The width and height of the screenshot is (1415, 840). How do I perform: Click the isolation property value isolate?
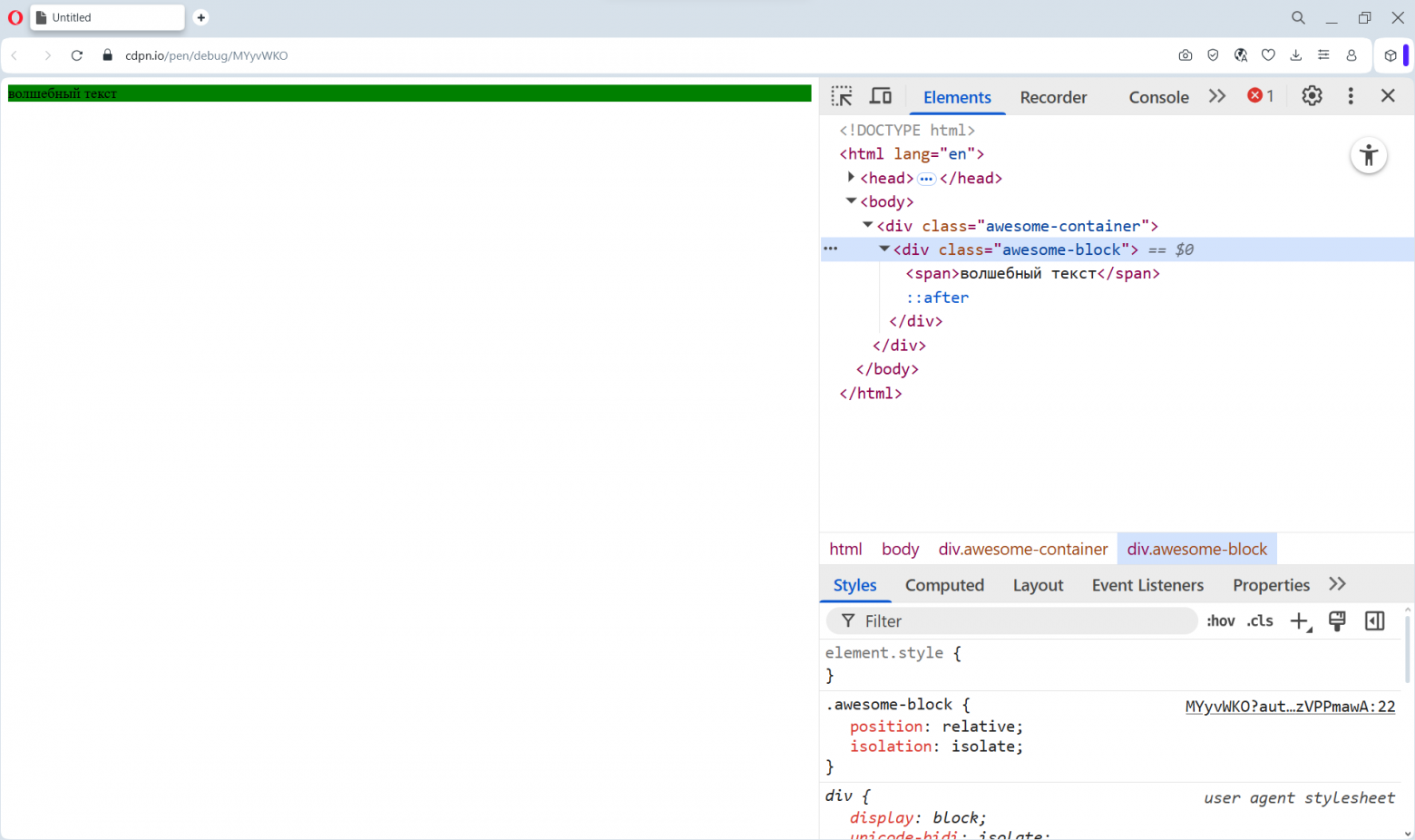coord(984,747)
